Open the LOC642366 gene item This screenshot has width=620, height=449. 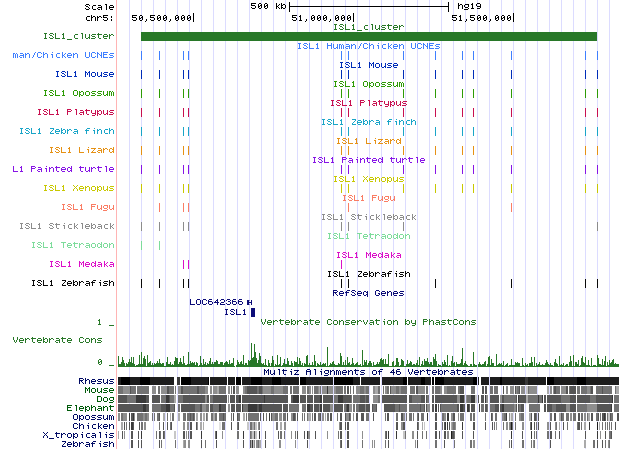pyautogui.click(x=216, y=302)
